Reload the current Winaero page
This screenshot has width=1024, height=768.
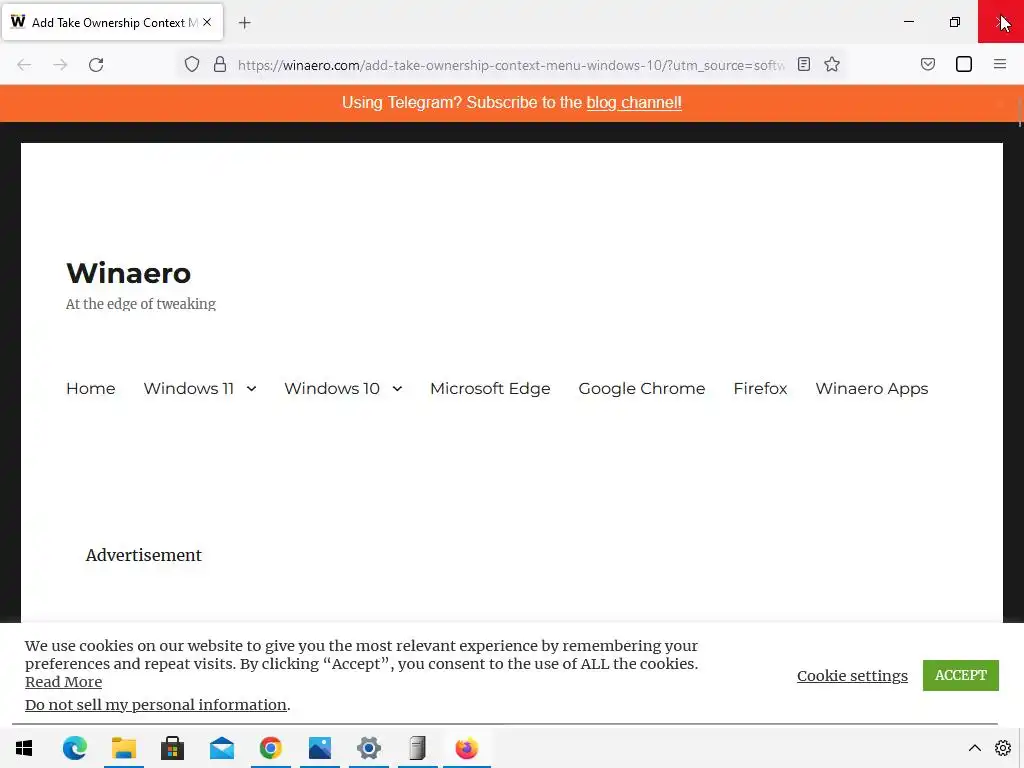pyautogui.click(x=96, y=65)
